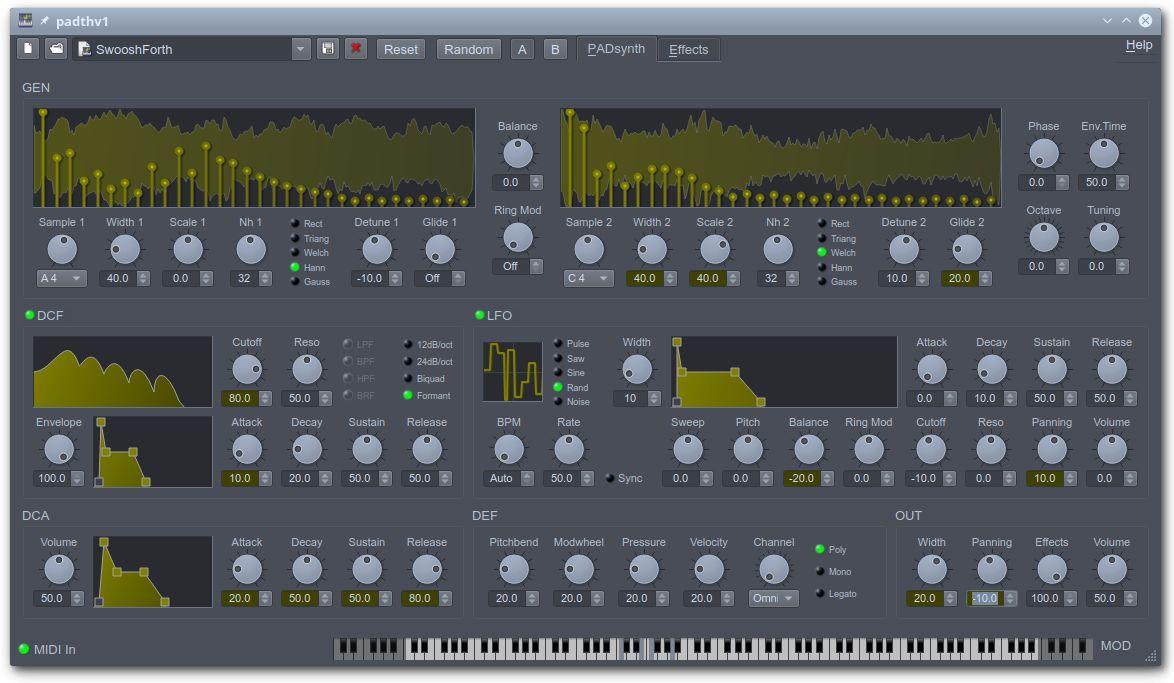
Task: Click the LFO Panning knob
Action: tap(1051, 449)
